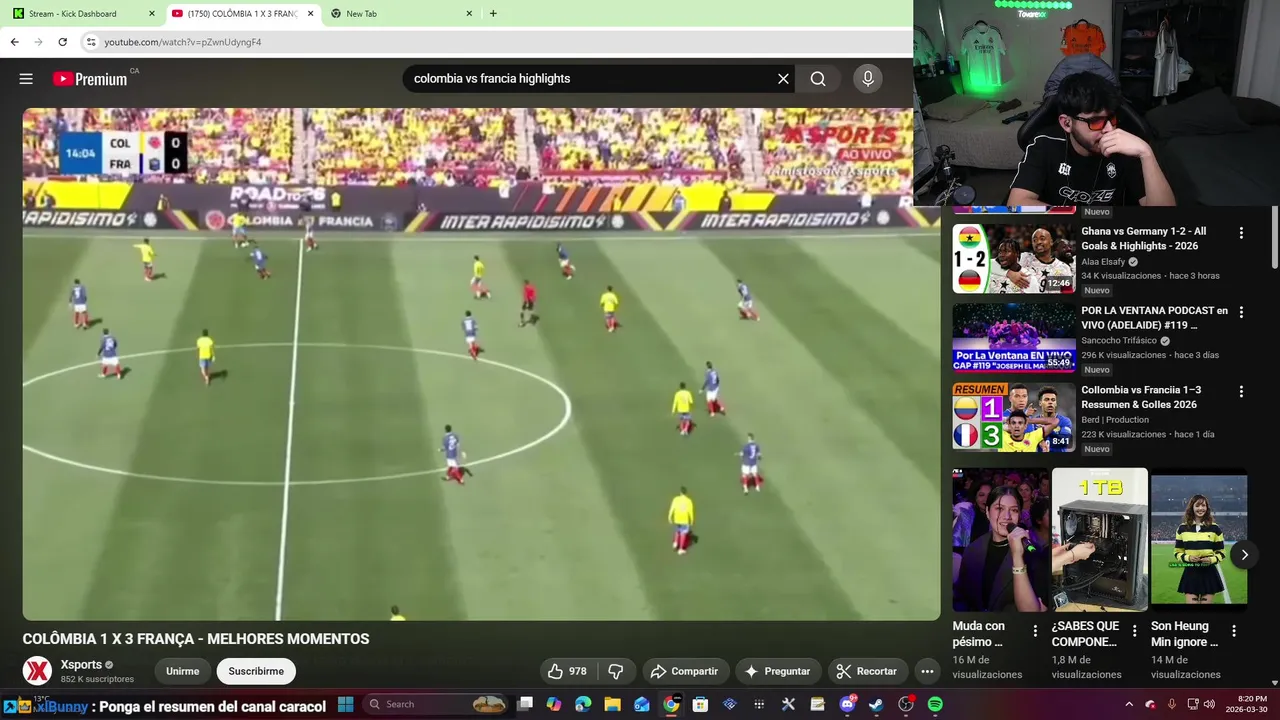The width and height of the screenshot is (1280, 720).
Task: Open the Xsports channel avatar
Action: click(38, 671)
